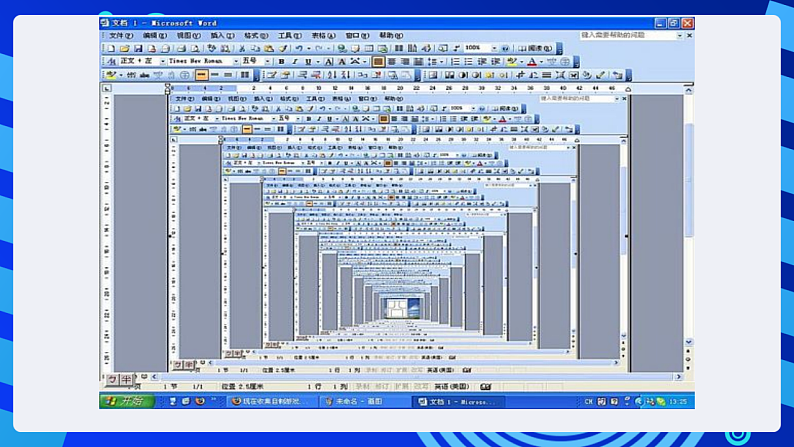The image size is (794, 447).
Task: Click the Cut scissors icon
Action: click(x=243, y=48)
